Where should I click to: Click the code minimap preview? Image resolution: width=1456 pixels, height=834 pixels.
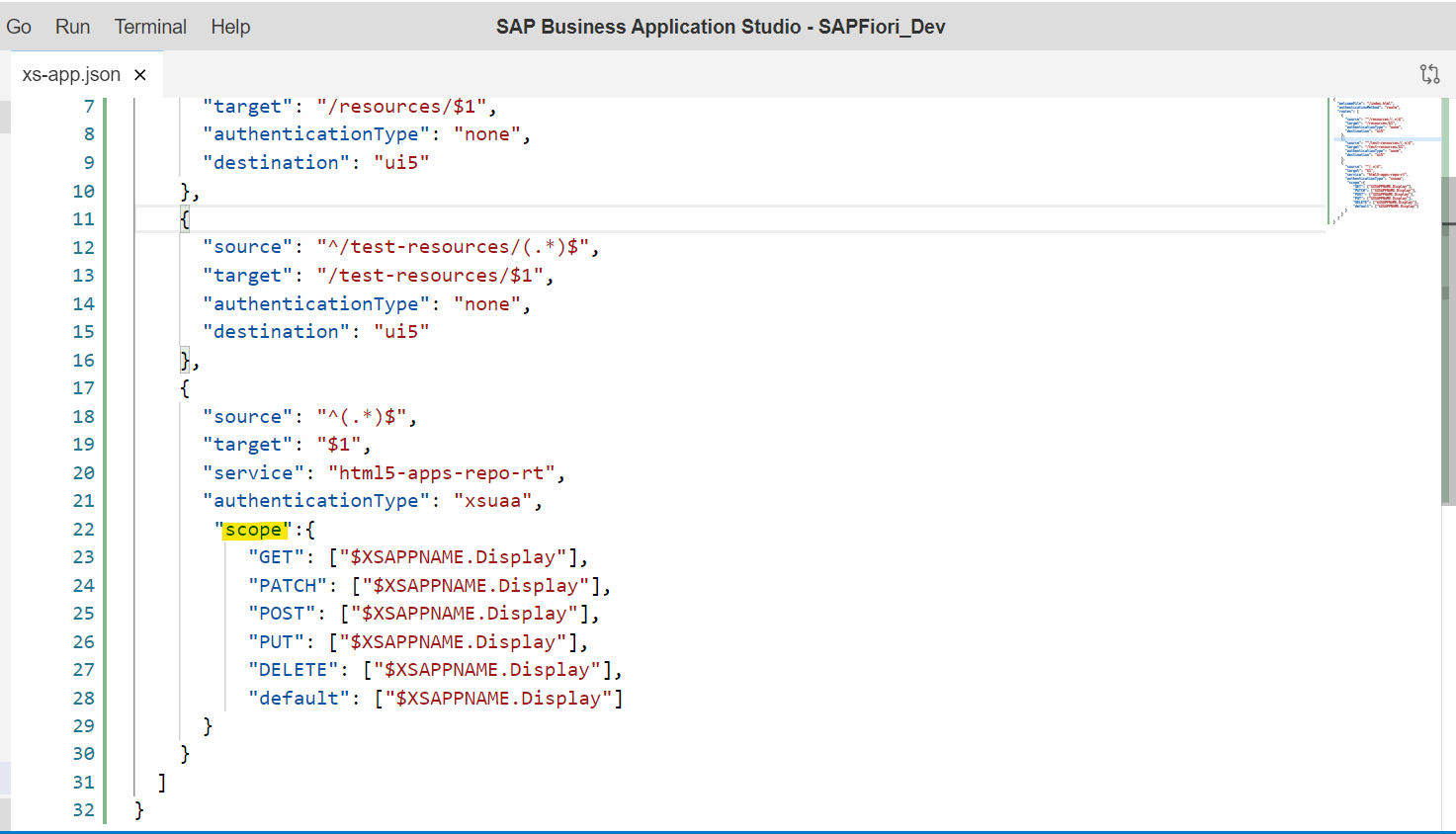coord(1382,160)
